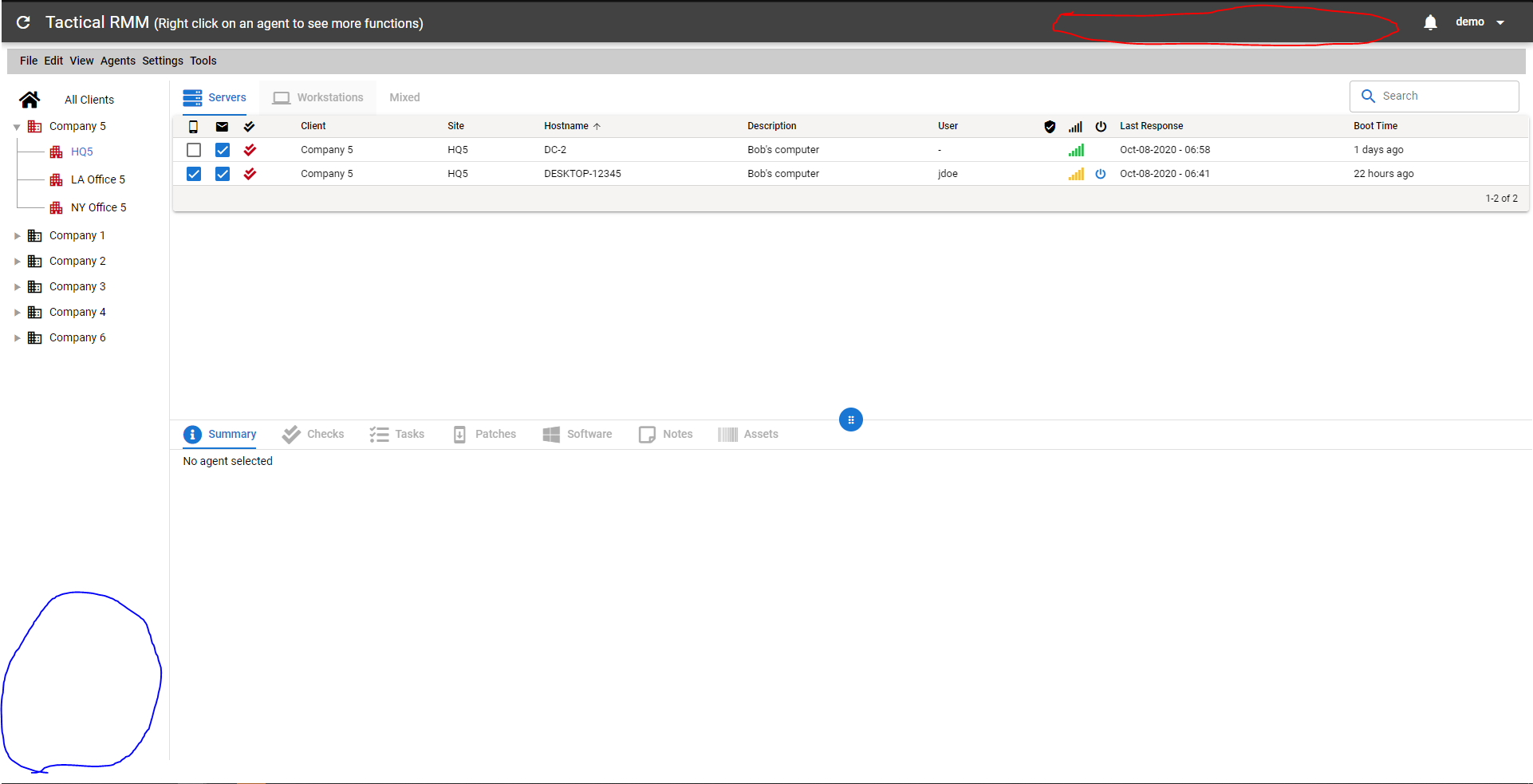This screenshot has width=1533, height=784.
Task: Click the NY Office 5 site icon
Action: (x=56, y=207)
